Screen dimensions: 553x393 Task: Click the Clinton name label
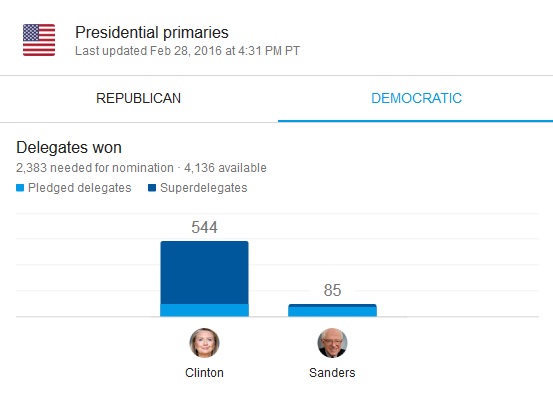(204, 373)
